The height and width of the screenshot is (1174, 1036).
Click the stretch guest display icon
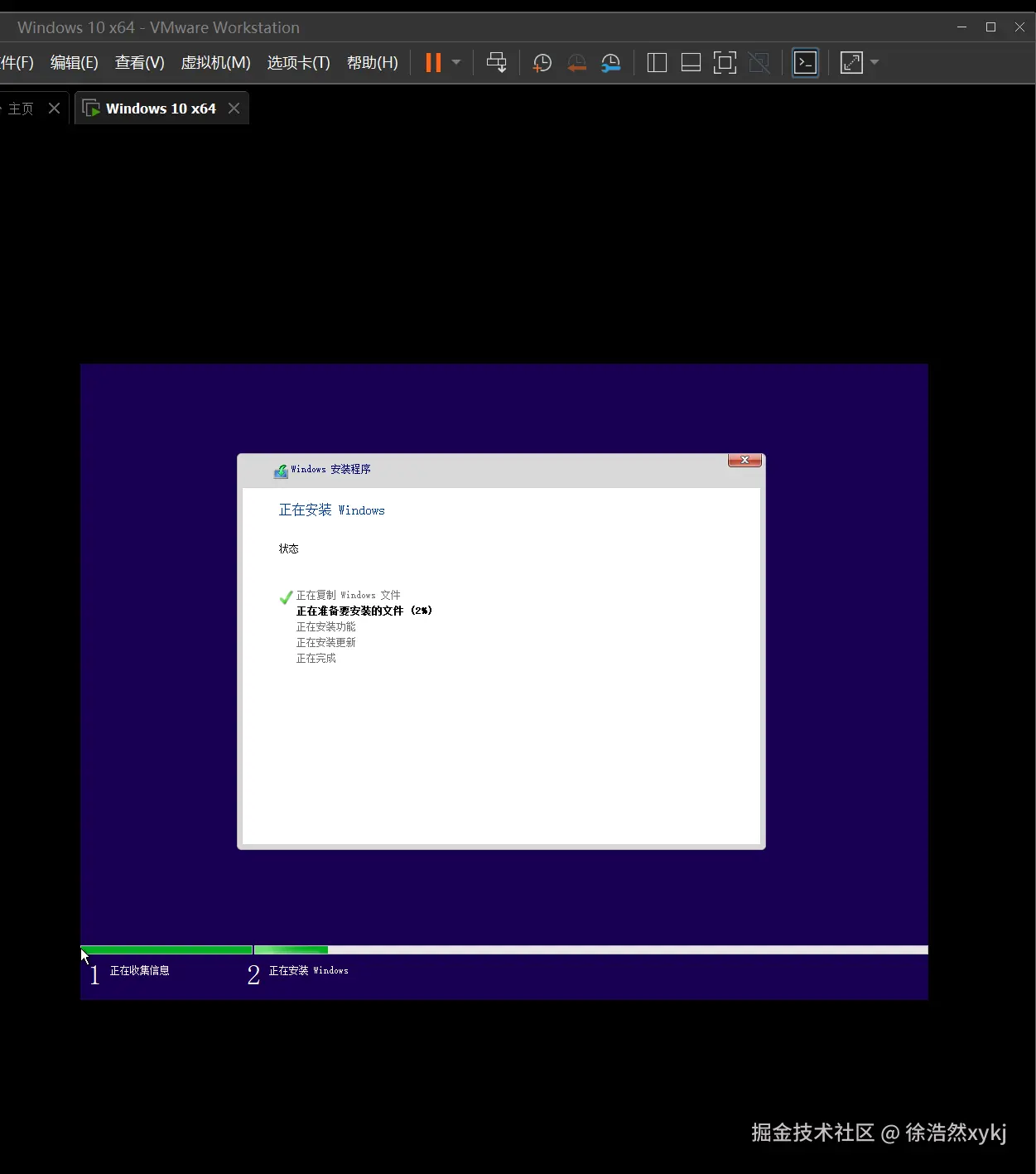tap(851, 63)
